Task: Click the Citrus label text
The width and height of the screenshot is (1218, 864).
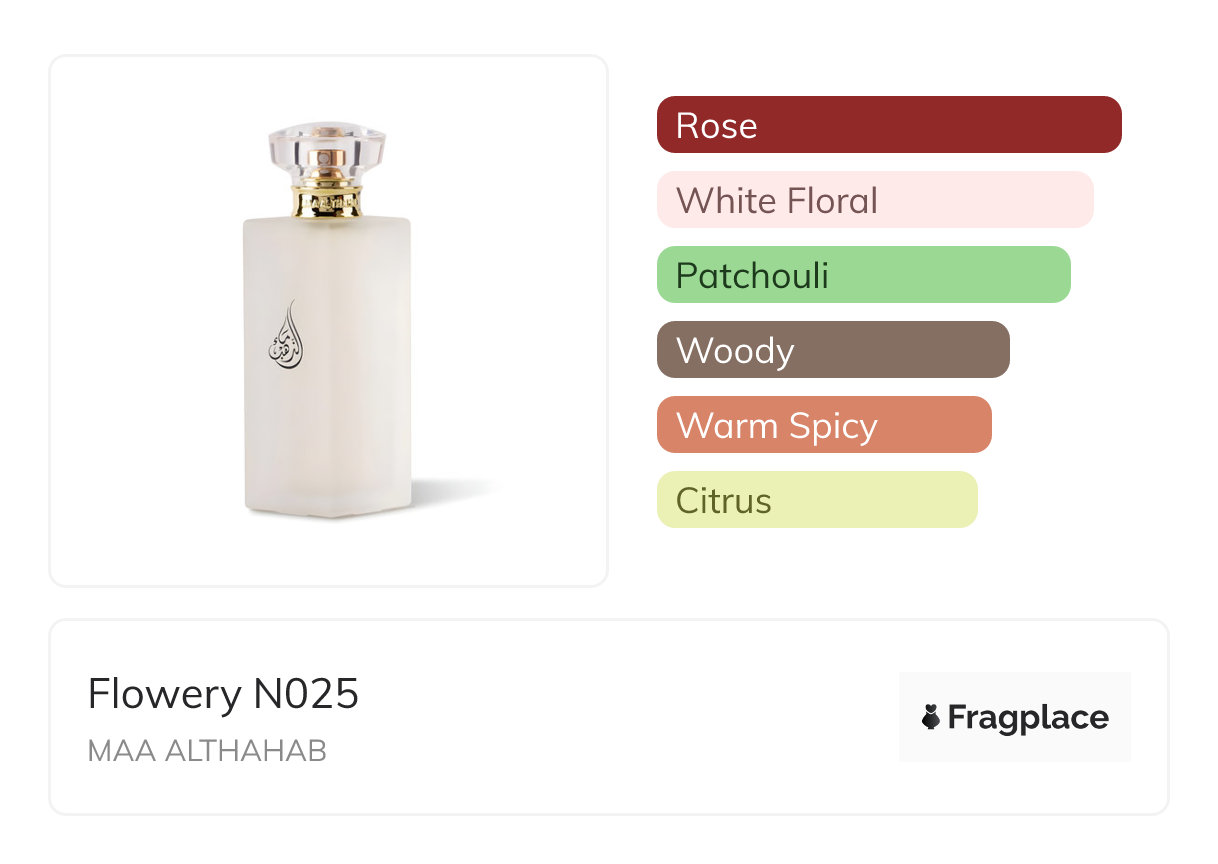Action: point(723,501)
